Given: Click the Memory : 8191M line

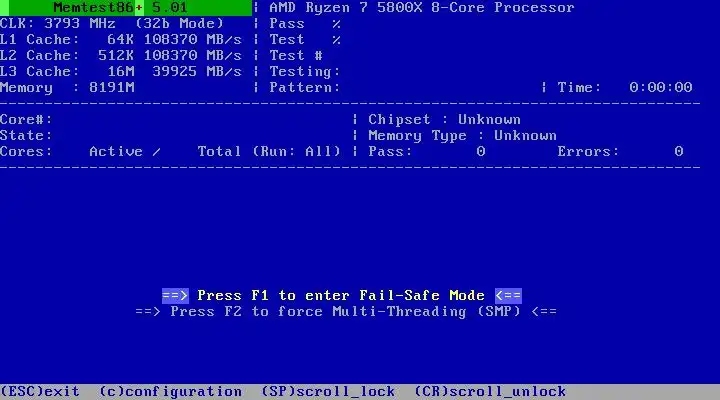Looking at the screenshot, I should (x=67, y=87).
